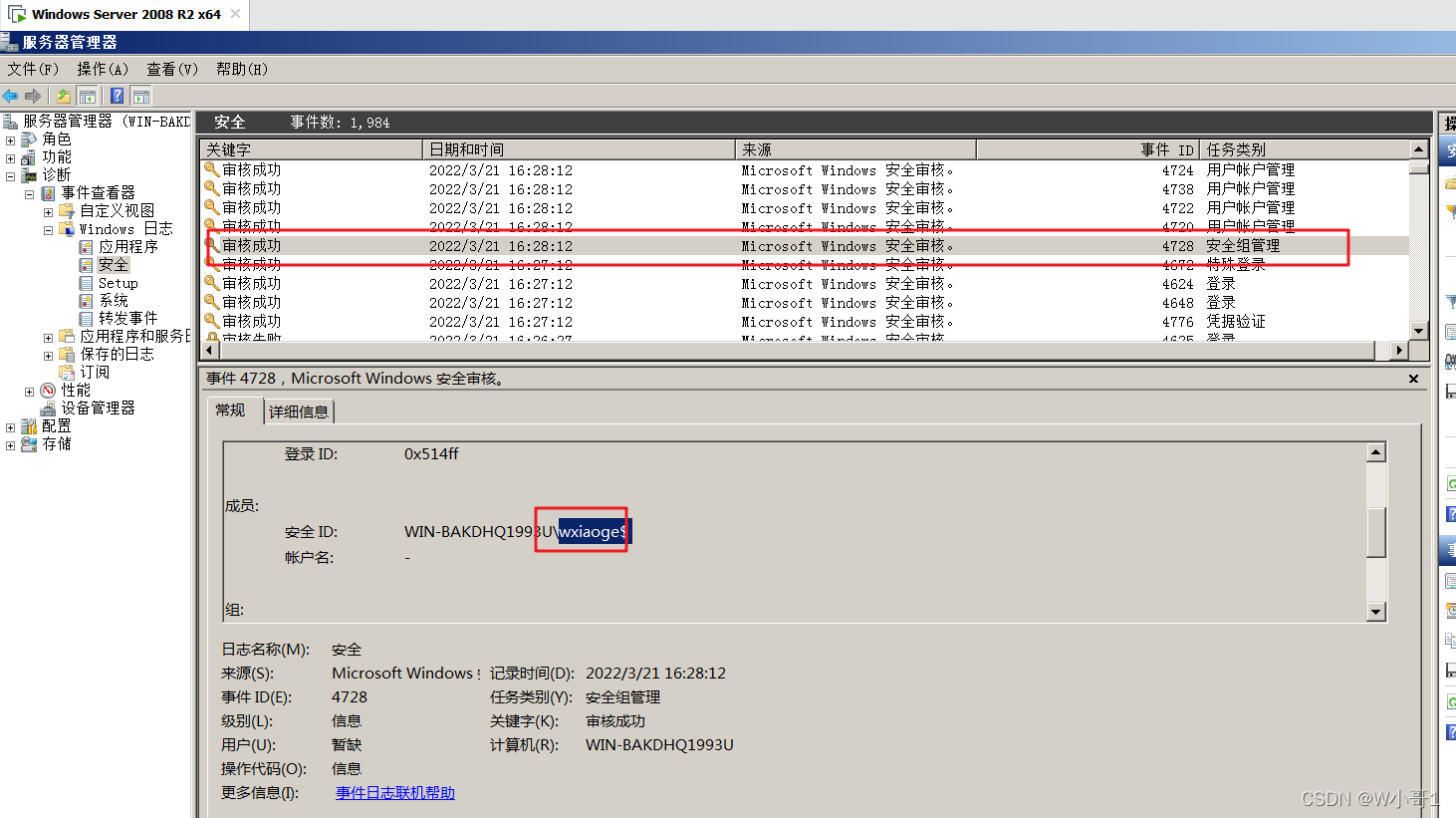Sort by the 关键字 column header
1456x818 pixels.
coord(313,149)
